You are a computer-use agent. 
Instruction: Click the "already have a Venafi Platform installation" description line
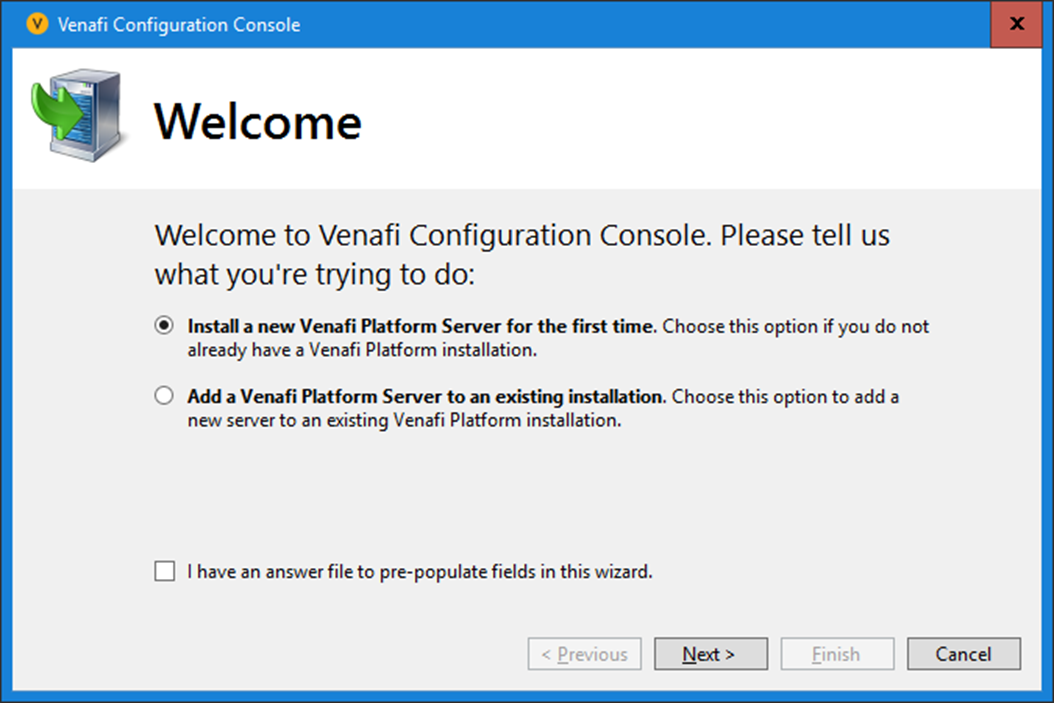tap(363, 350)
